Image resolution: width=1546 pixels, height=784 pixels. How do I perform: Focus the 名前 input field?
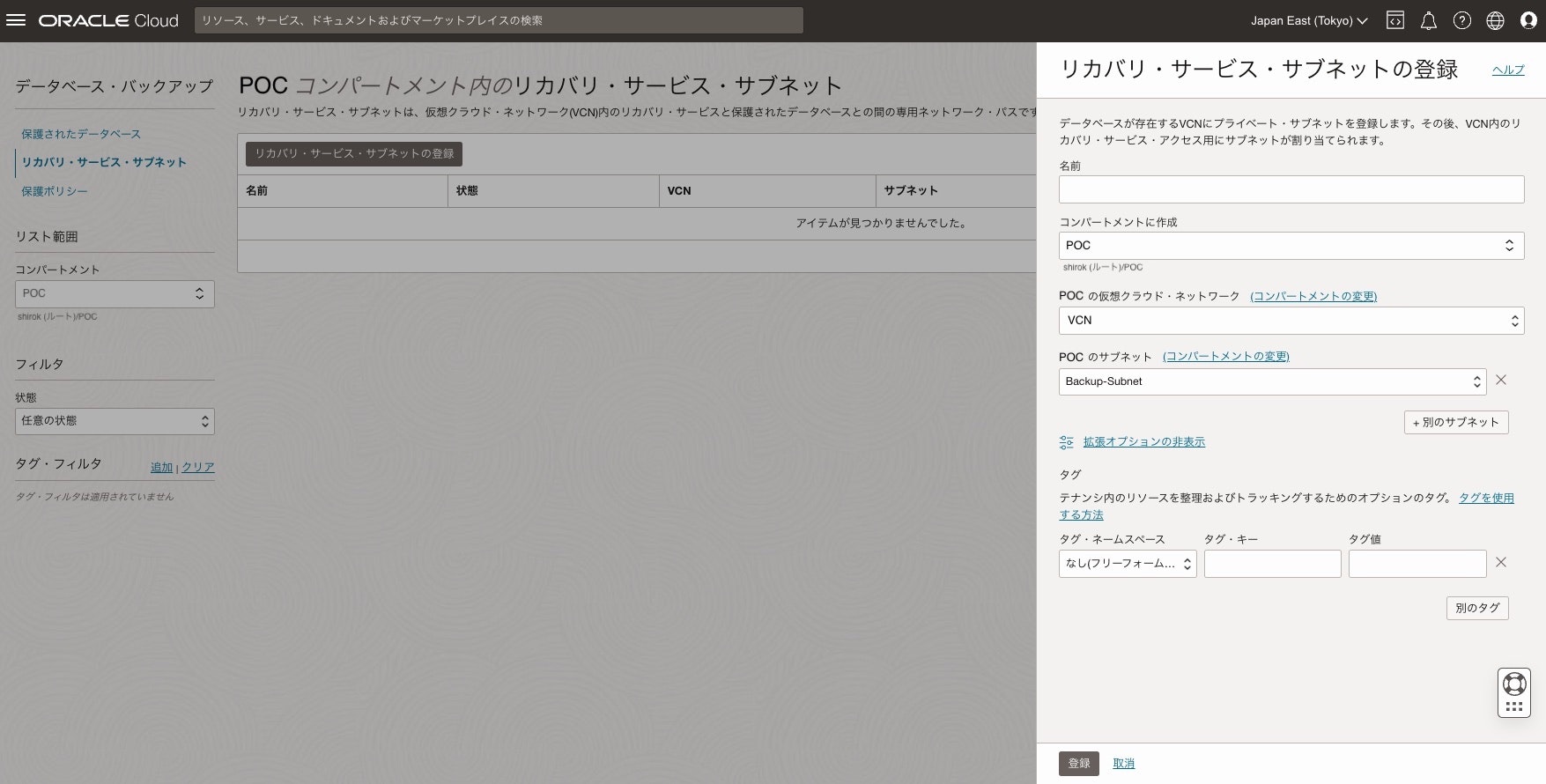[1291, 189]
